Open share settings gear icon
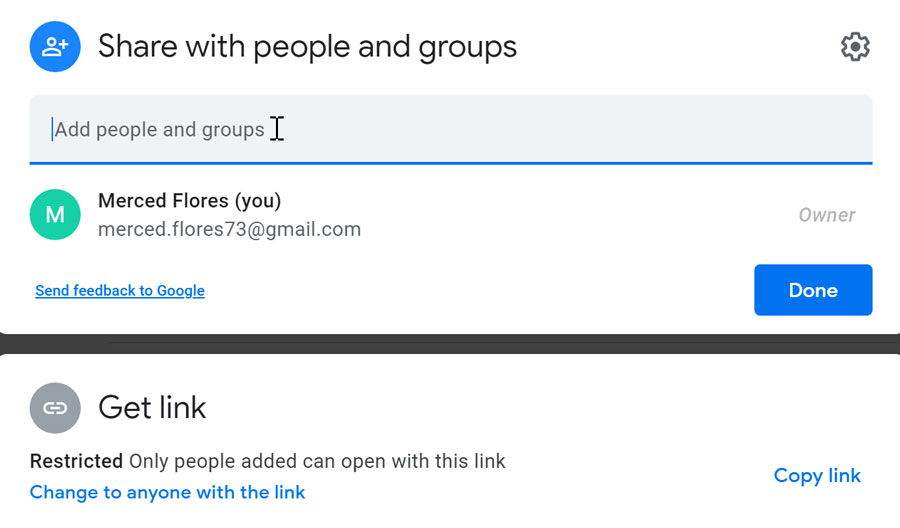 point(855,46)
